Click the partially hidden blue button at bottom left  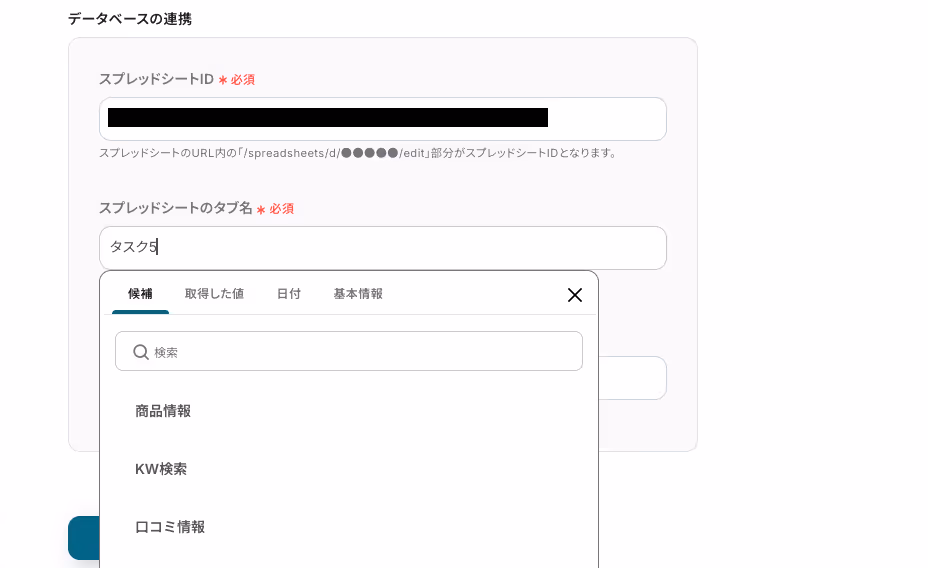[84, 538]
